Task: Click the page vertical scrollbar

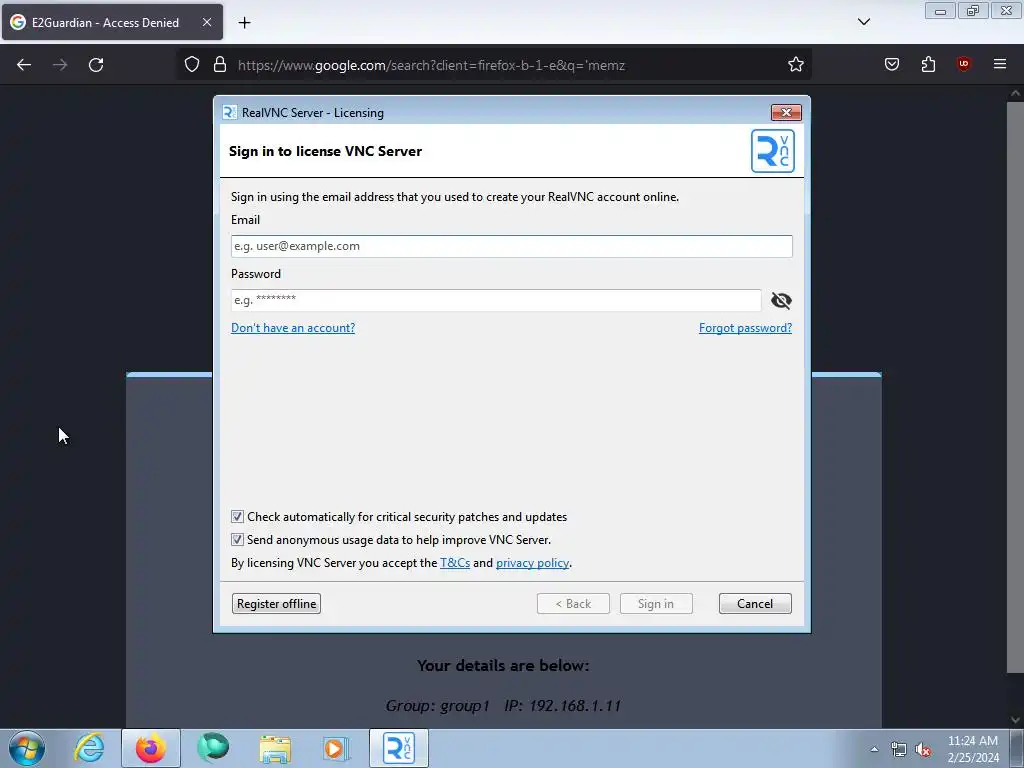Action: click(x=1016, y=387)
